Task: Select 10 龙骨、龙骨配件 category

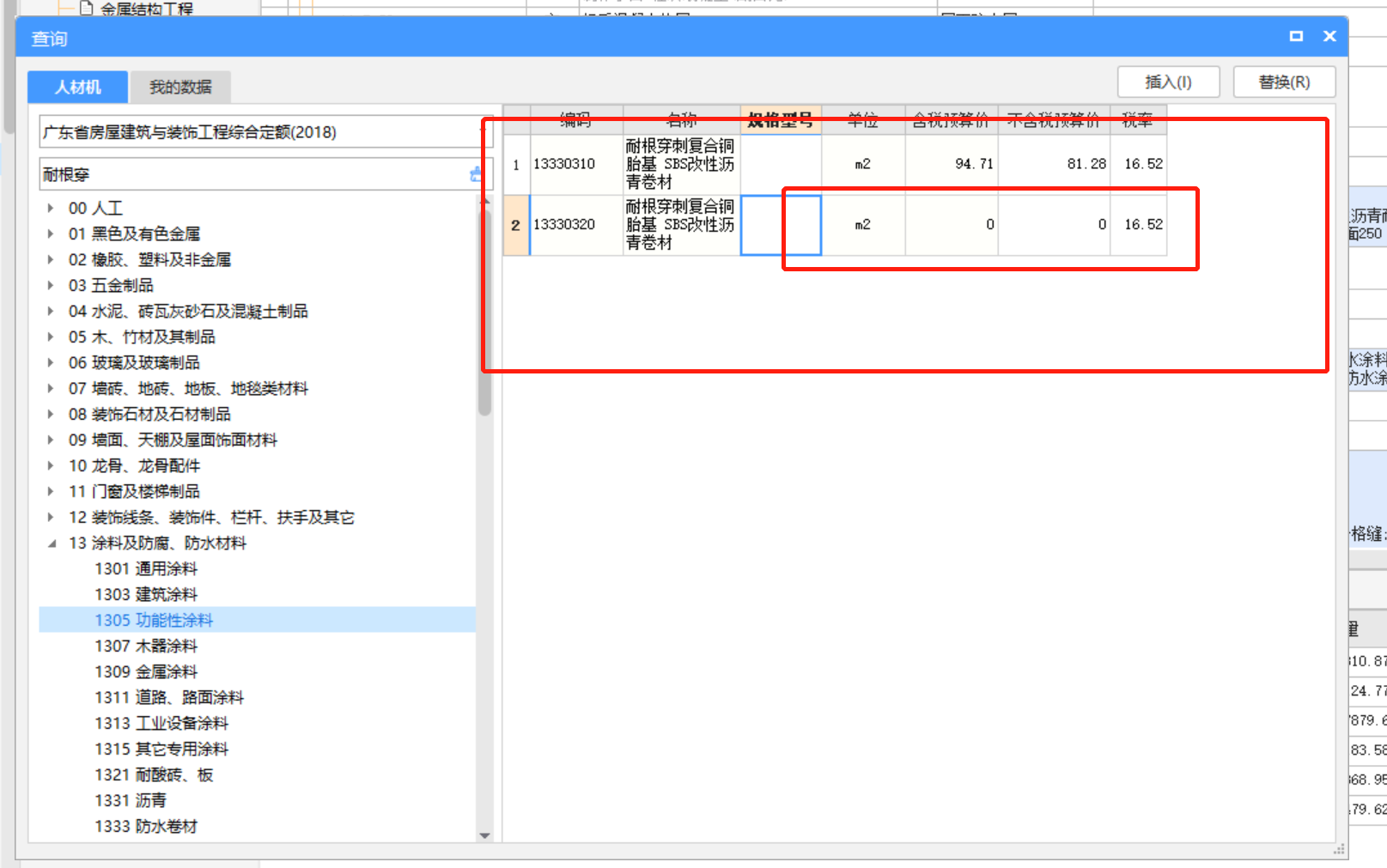Action: [x=134, y=465]
